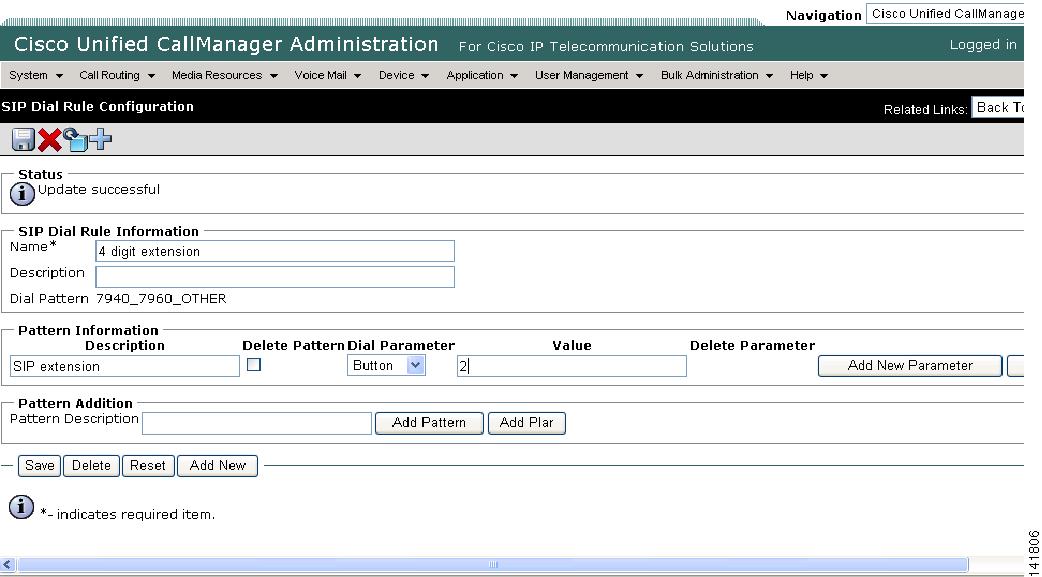Viewport: 1042px width, 577px height.
Task: Click the bottom Save button
Action: click(x=39, y=465)
